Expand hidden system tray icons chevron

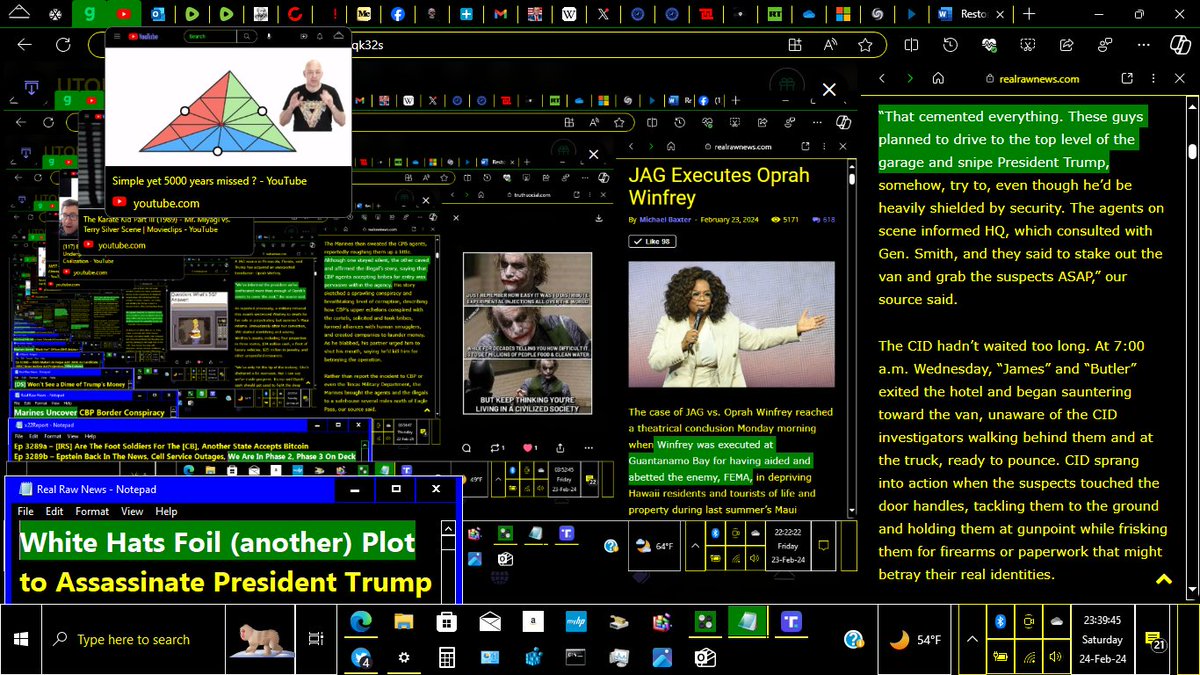[x=971, y=639]
